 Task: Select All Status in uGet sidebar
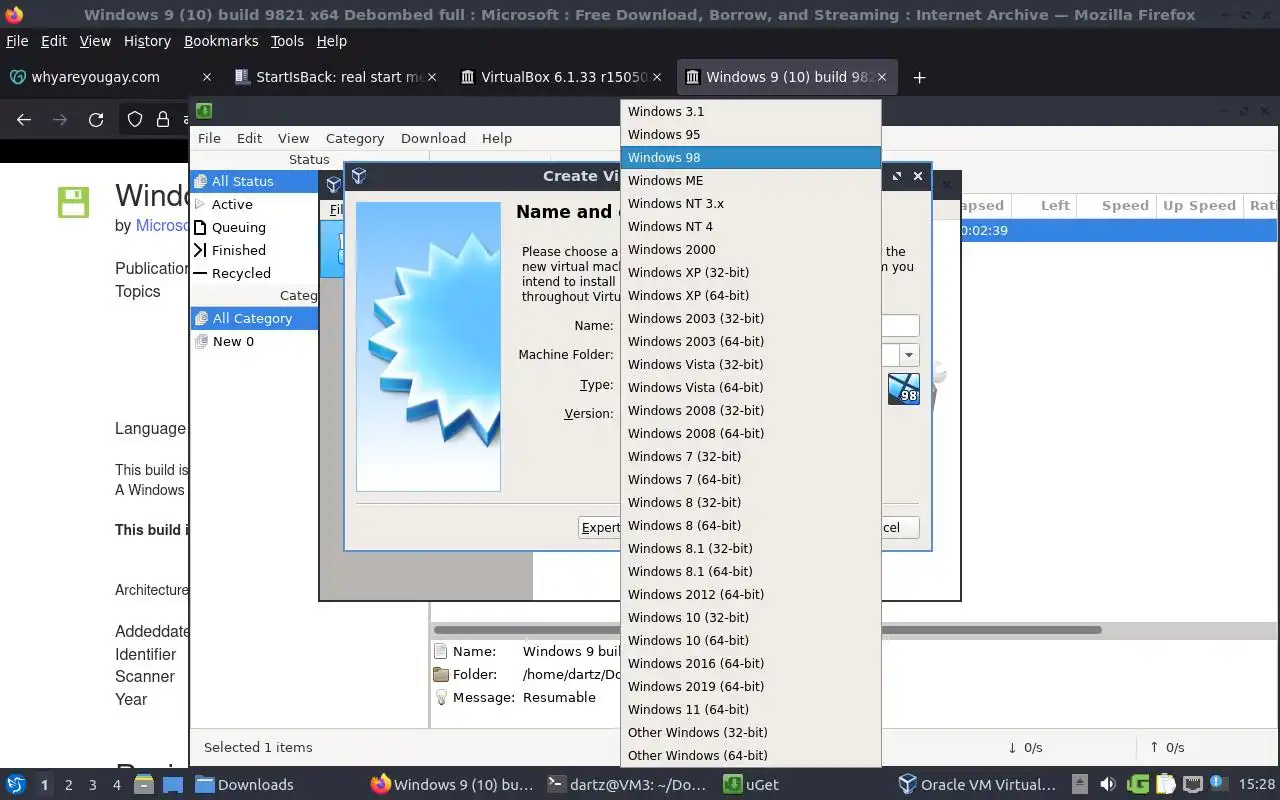254,181
